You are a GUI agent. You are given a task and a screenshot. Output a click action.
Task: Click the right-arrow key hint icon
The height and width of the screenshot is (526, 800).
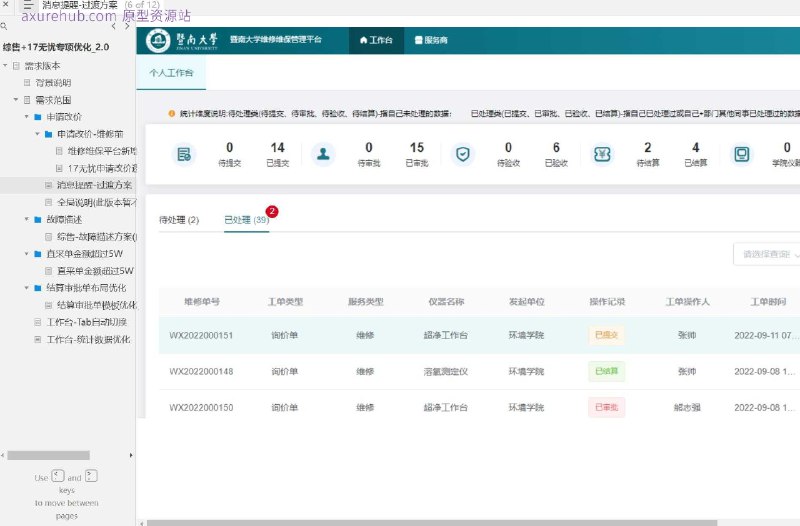91,476
